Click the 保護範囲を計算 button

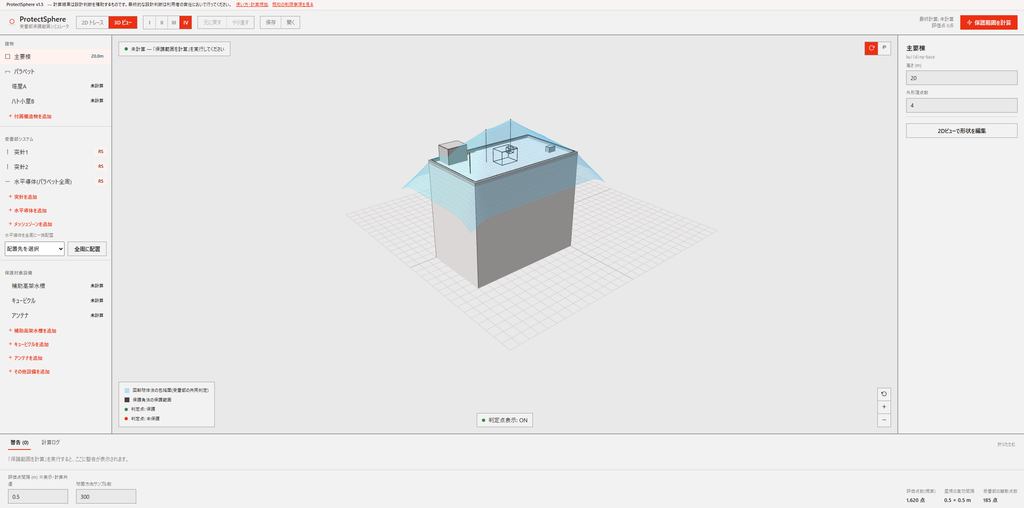pyautogui.click(x=989, y=23)
